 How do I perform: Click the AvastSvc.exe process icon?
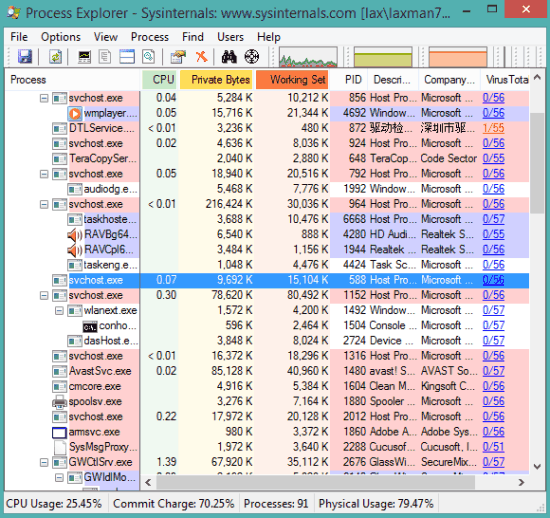[59, 371]
